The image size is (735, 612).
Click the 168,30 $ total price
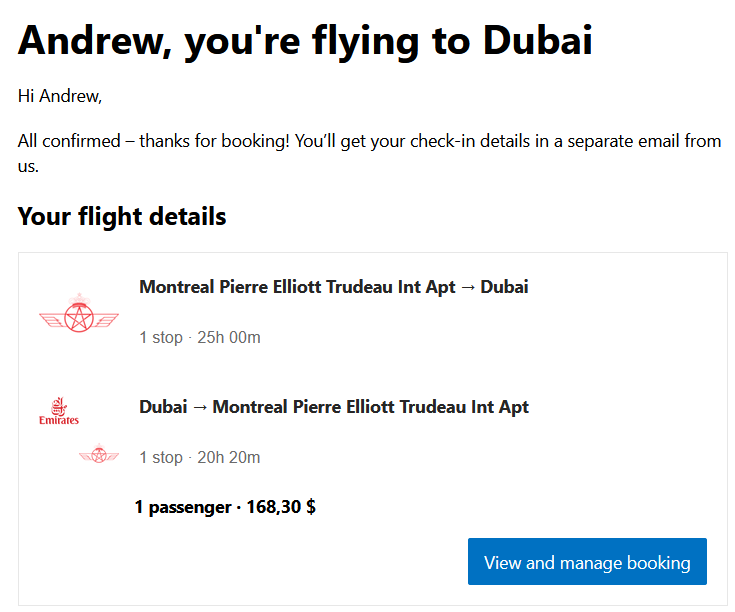click(281, 507)
